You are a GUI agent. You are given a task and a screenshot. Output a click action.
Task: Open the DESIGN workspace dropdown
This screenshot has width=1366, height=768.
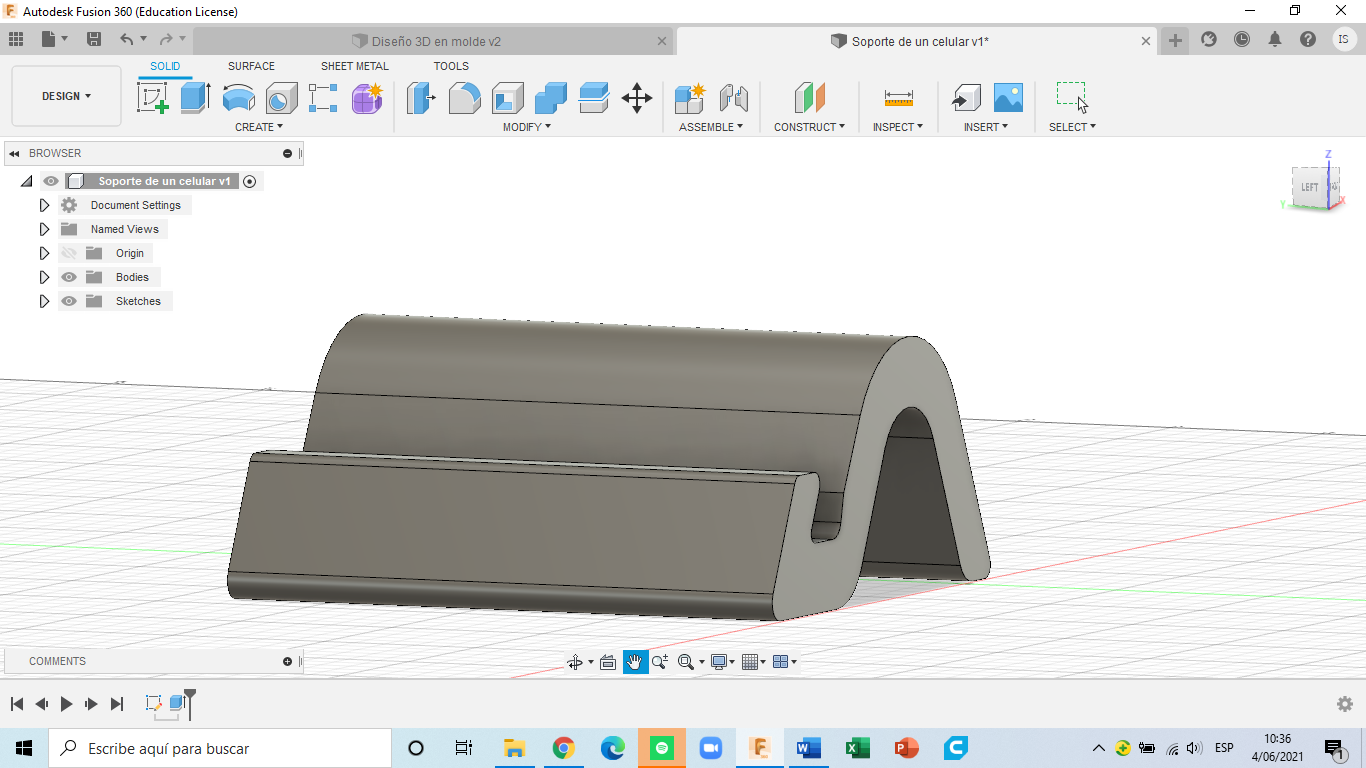(66, 96)
